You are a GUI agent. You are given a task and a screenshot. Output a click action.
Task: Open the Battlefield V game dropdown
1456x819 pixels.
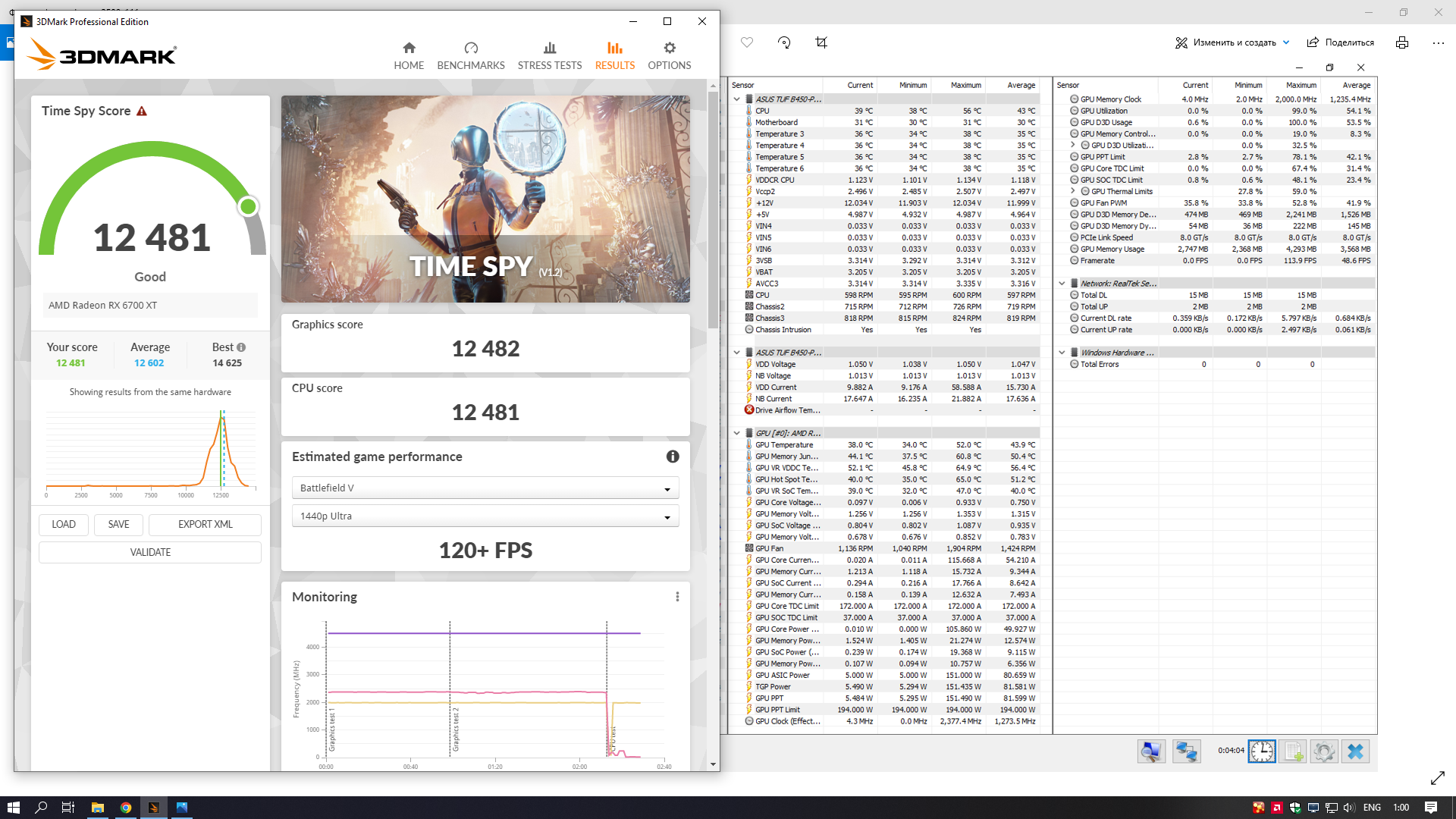pyautogui.click(x=485, y=488)
